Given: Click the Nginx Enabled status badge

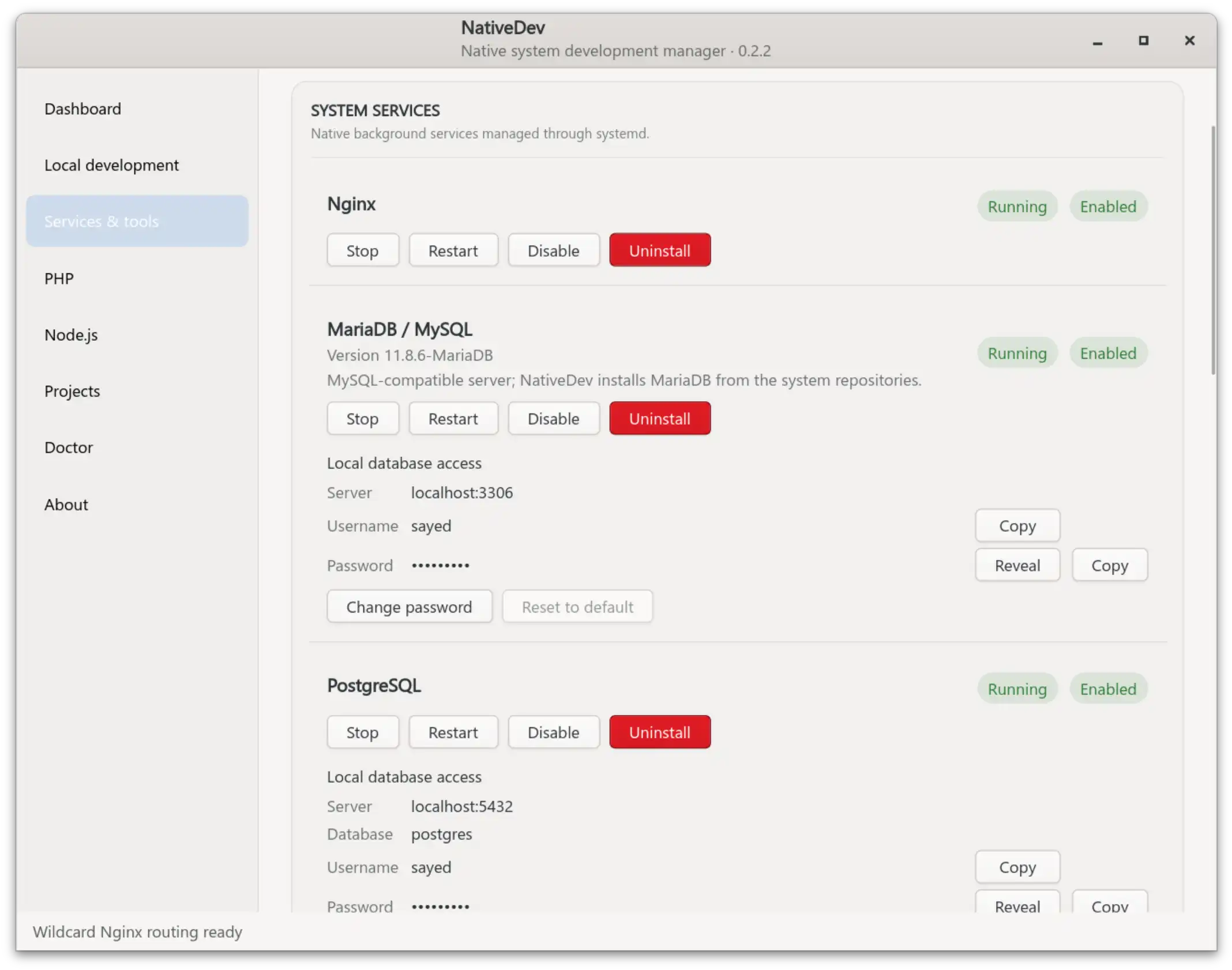Looking at the screenshot, I should click(1108, 206).
